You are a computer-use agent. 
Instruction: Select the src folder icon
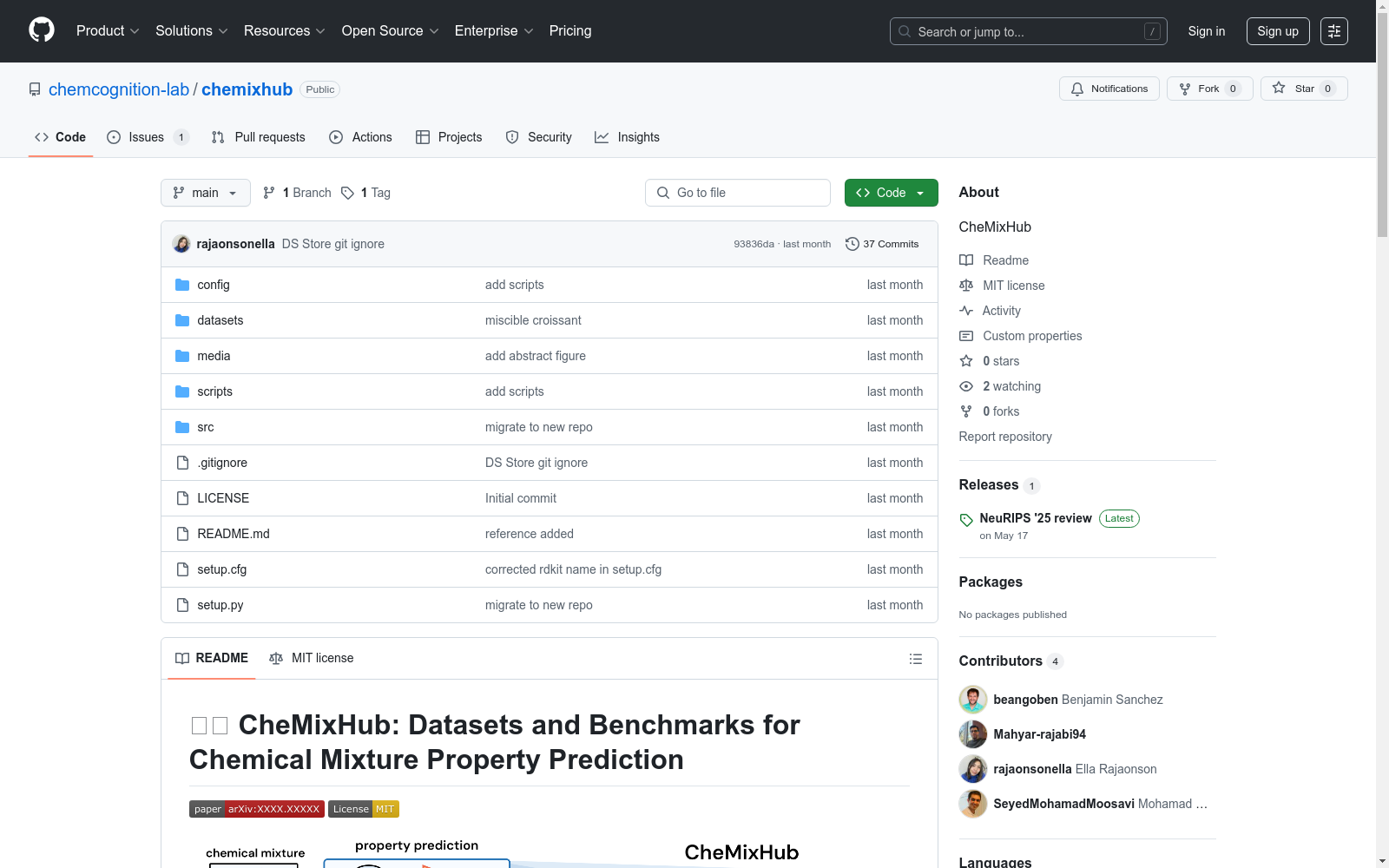[182, 427]
